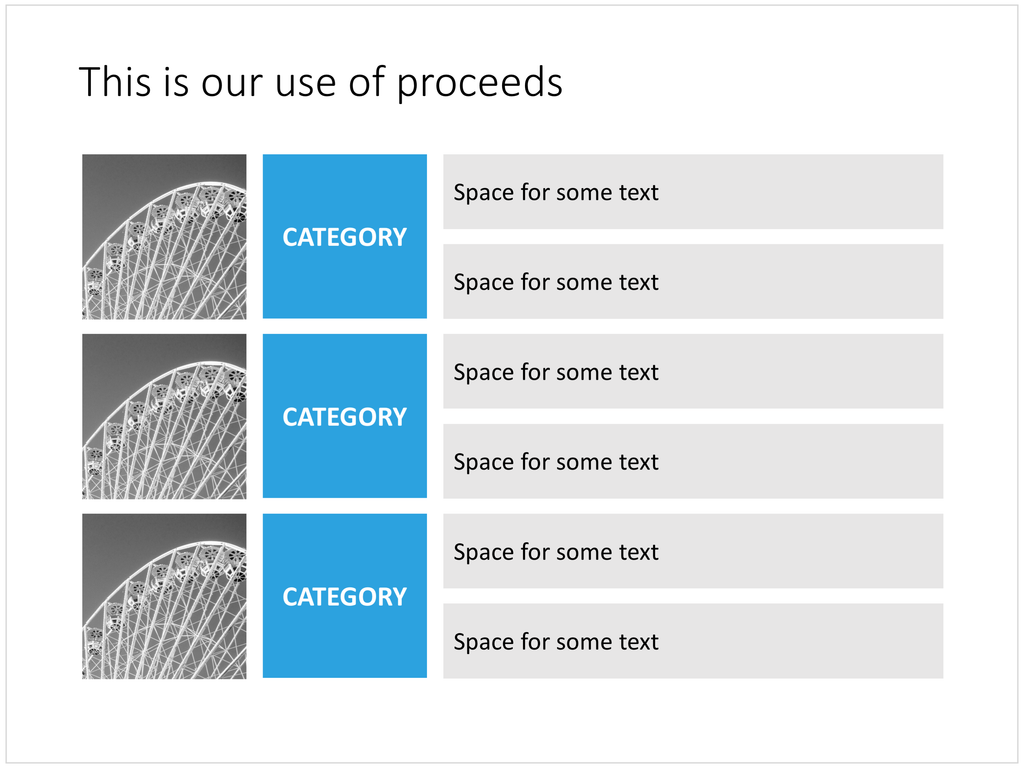Click the fifth 'Space for some text' box
This screenshot has height=768, width=1024.
693,551
